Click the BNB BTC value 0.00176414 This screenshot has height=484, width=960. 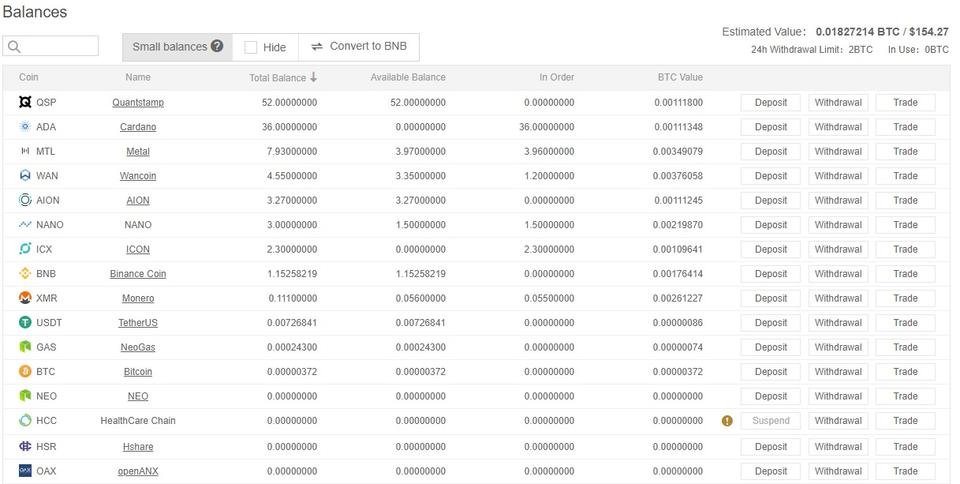678,274
